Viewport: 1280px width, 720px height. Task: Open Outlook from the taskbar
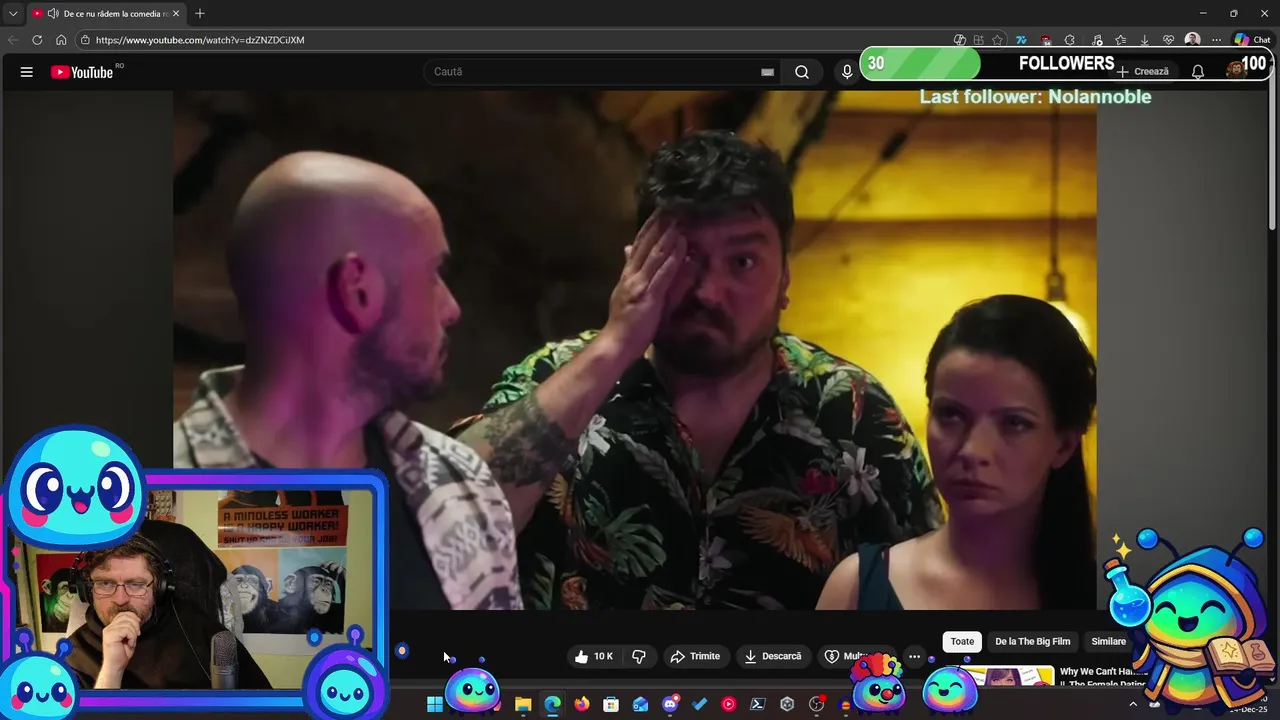[x=640, y=705]
